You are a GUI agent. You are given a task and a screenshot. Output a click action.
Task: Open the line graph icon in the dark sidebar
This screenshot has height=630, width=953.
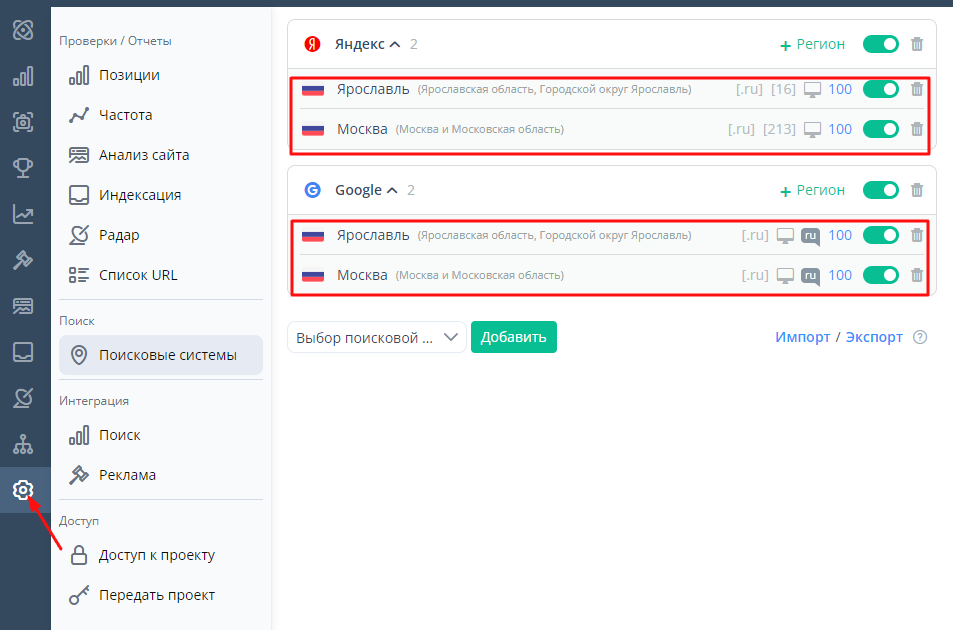point(23,214)
